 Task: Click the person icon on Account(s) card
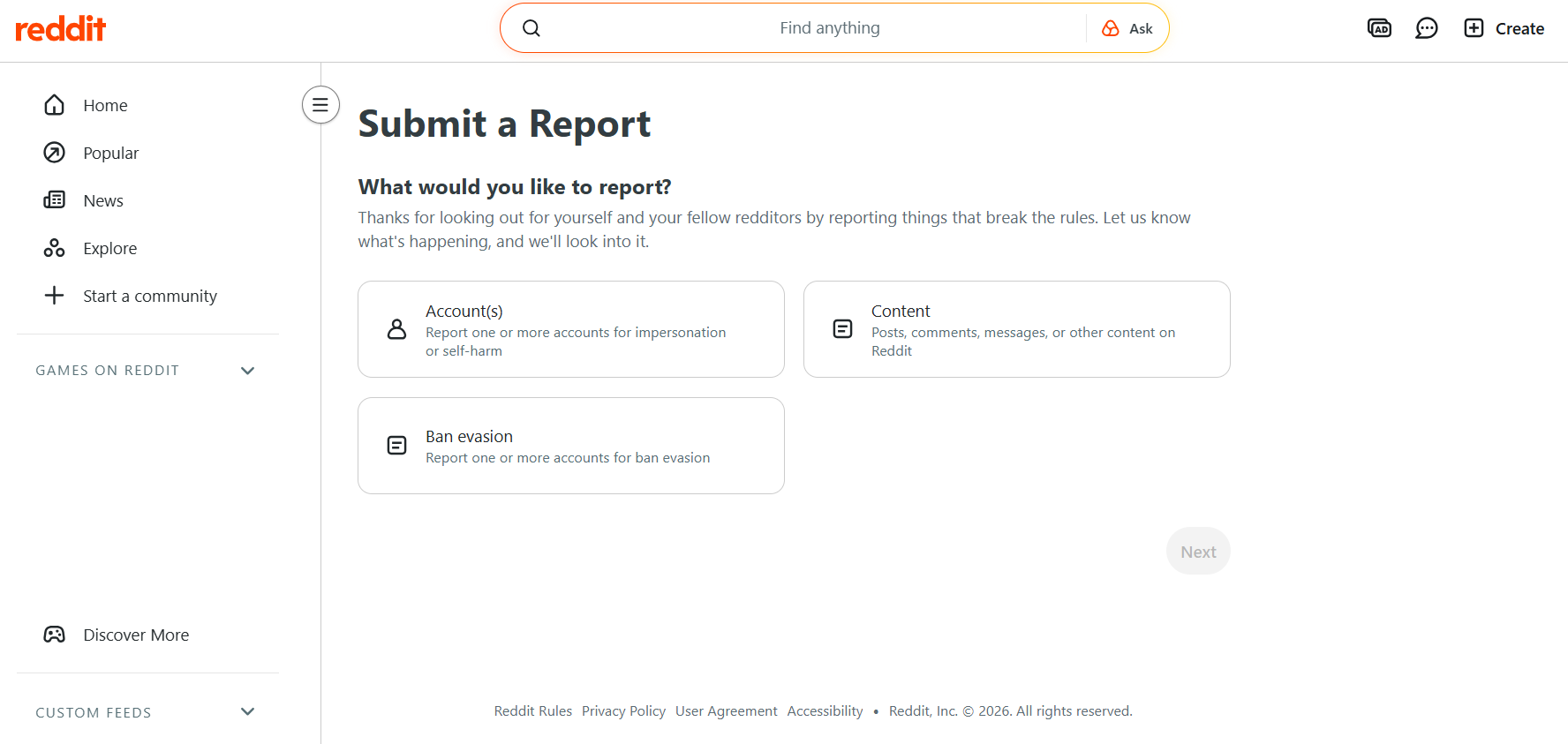(x=397, y=329)
